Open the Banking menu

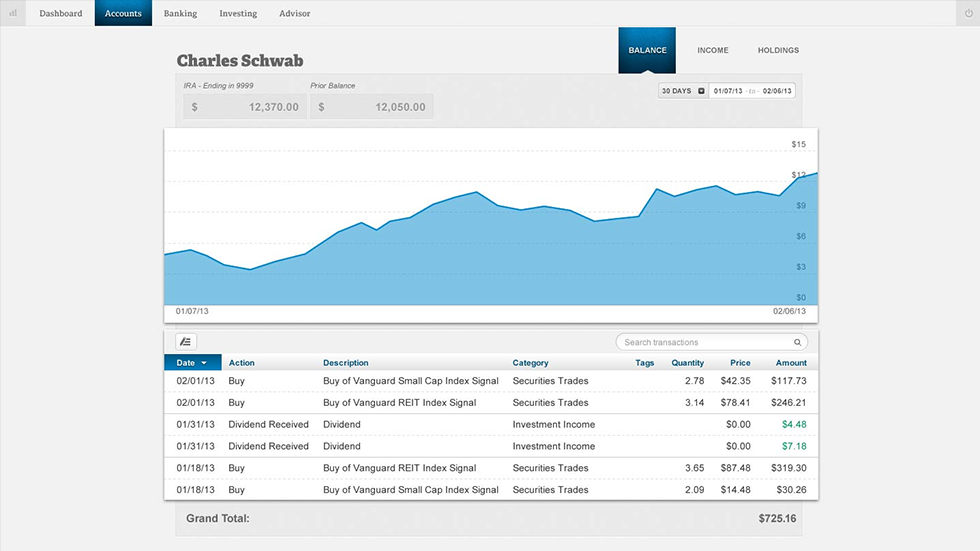[180, 13]
